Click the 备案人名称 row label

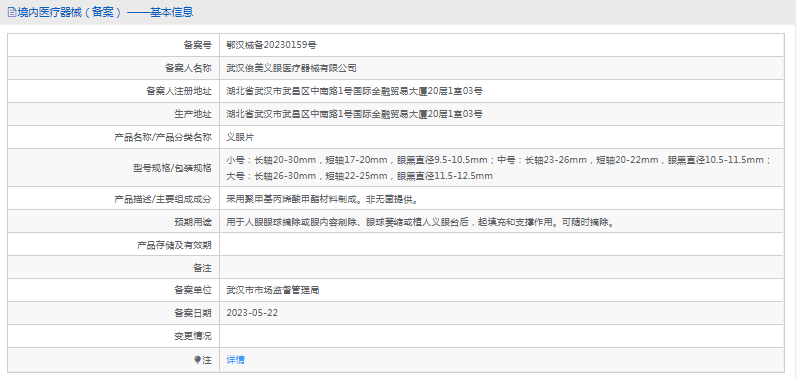click(x=188, y=68)
